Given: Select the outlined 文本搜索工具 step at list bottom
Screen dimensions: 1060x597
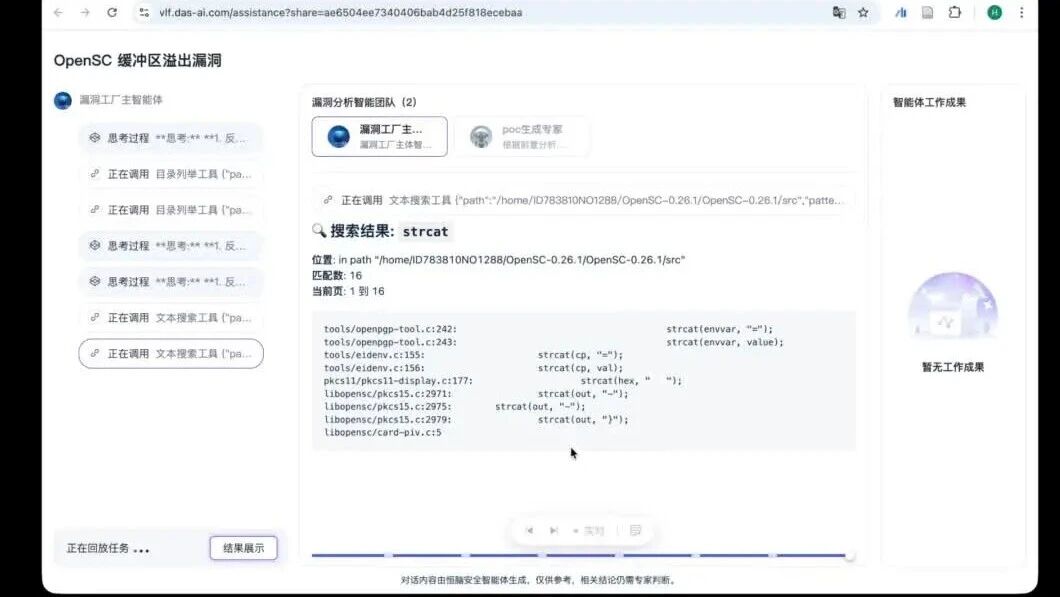Looking at the screenshot, I should click(171, 354).
